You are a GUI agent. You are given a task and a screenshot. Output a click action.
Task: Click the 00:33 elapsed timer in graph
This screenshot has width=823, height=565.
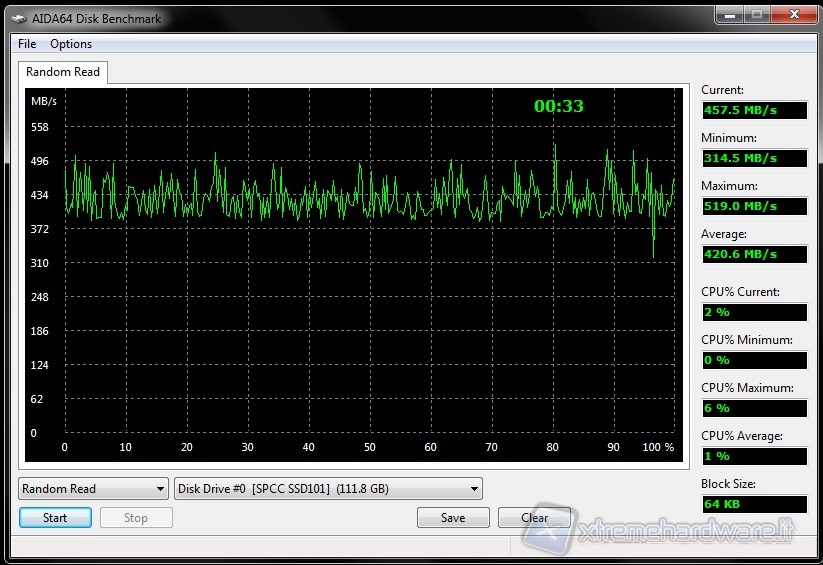pyautogui.click(x=558, y=106)
